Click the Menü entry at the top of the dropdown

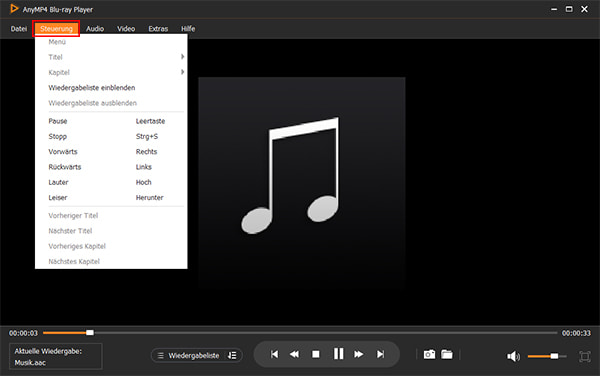pyautogui.click(x=111, y=42)
